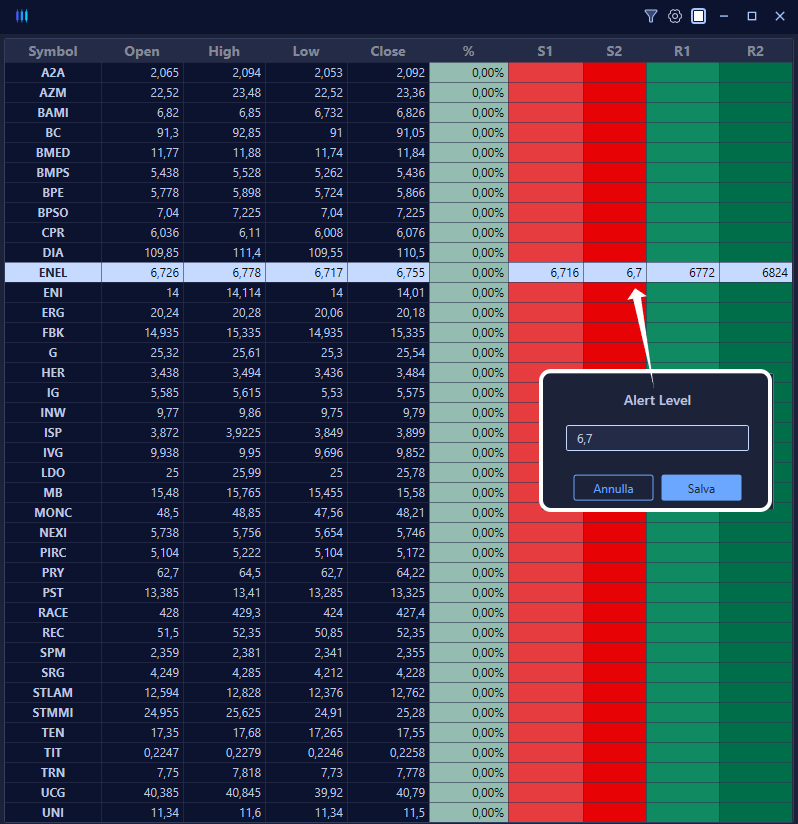The image size is (798, 824).
Task: Minimize the window
Action: pyautogui.click(x=724, y=16)
